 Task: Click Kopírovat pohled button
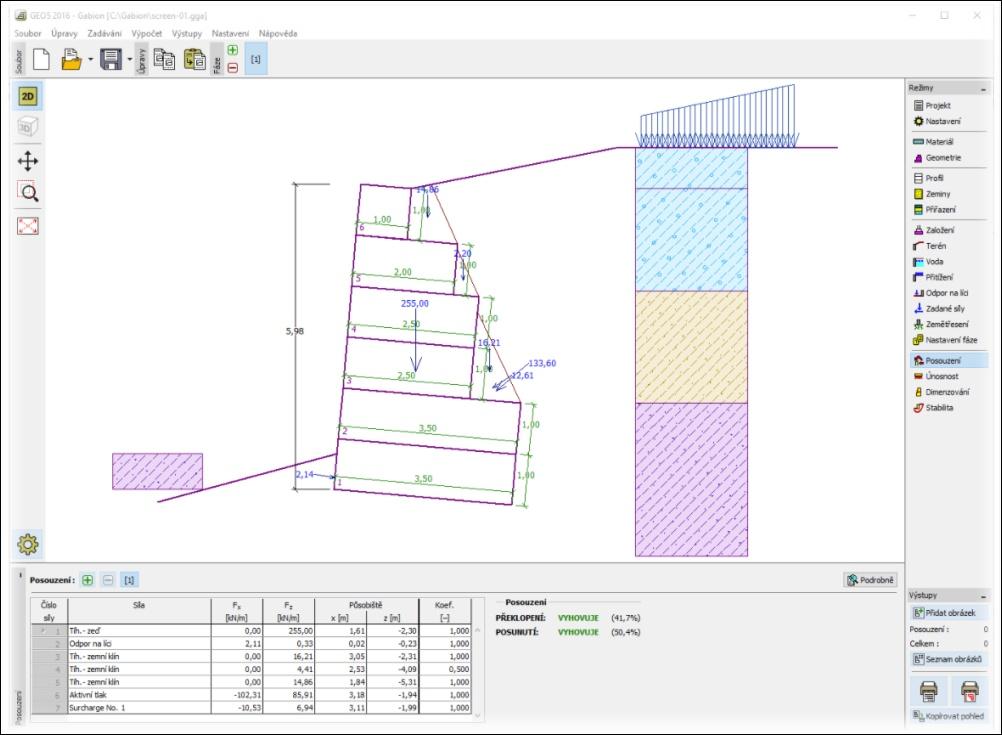pos(948,716)
